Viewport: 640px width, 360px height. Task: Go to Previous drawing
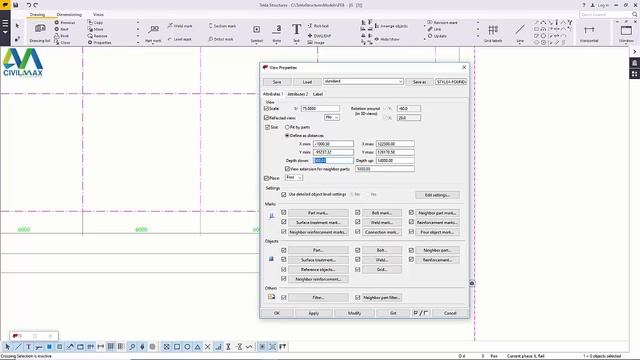(x=64, y=22)
